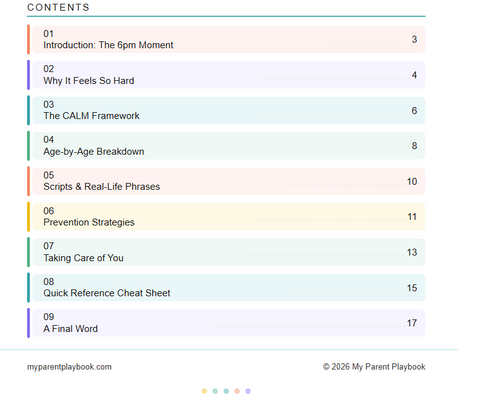The image size is (500, 404).
Task: Open "A Final Word" chapter entry
Action: tap(229, 323)
